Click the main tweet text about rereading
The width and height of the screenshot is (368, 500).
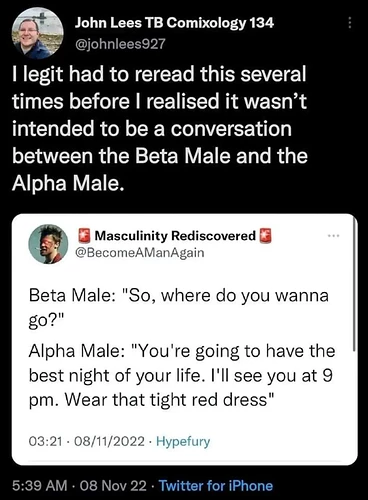coord(159,128)
